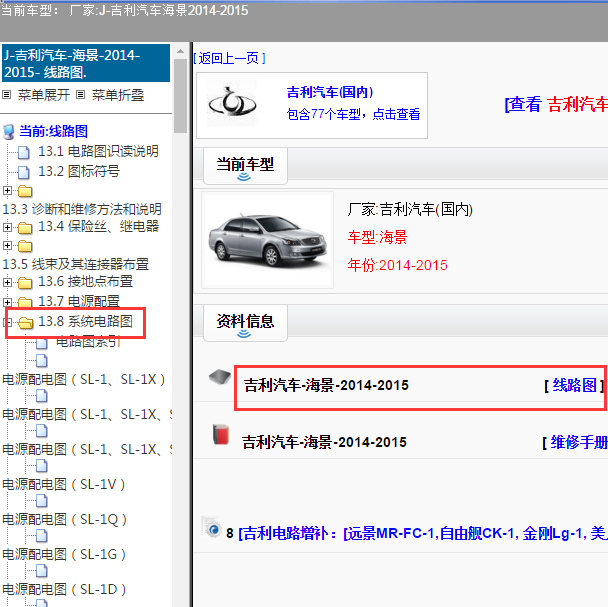Open 13.1 电路图识读说明
The width and height of the screenshot is (608, 607).
[x=98, y=151]
